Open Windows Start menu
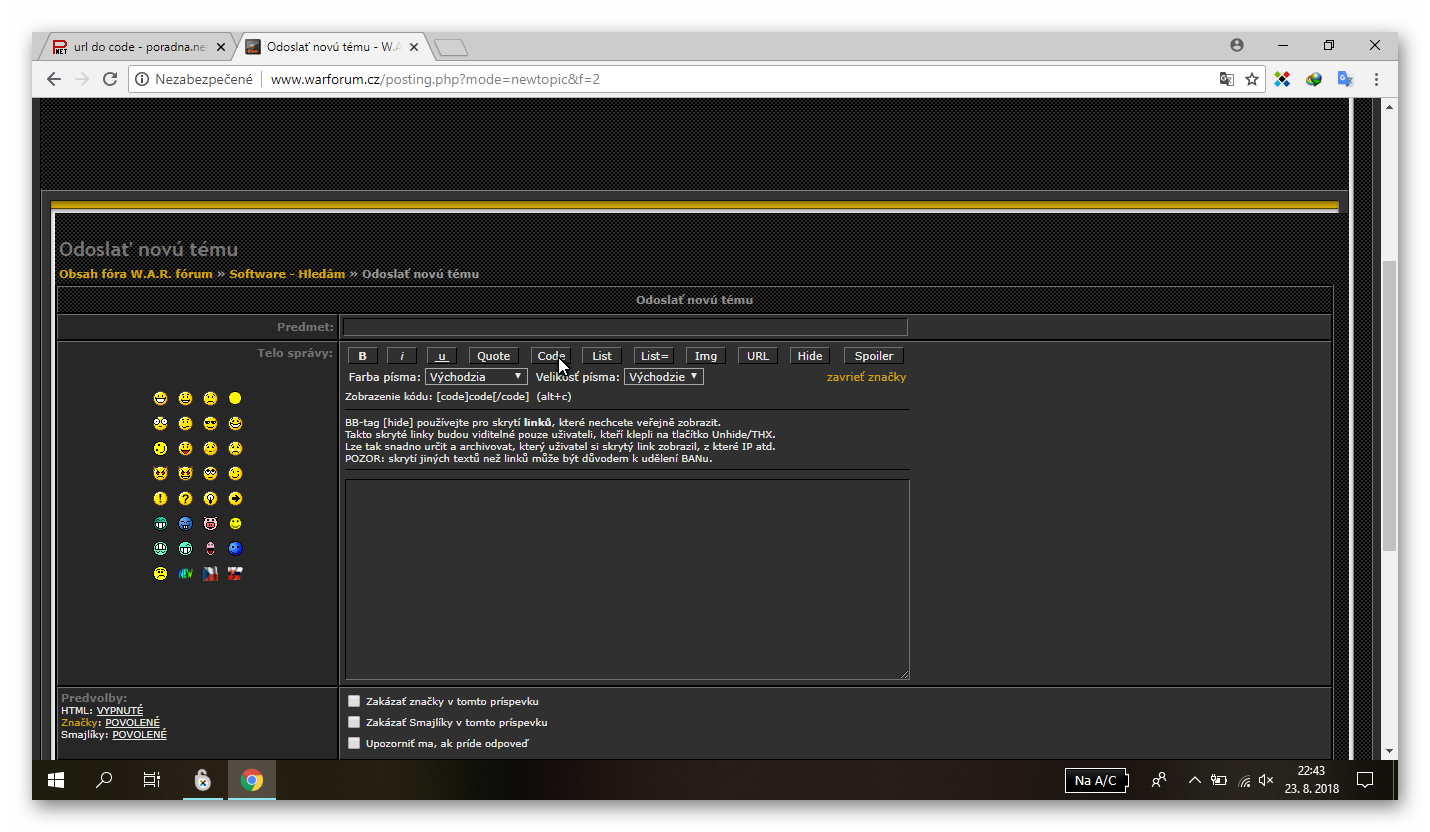Image resolution: width=1430 pixels, height=832 pixels. (x=56, y=780)
